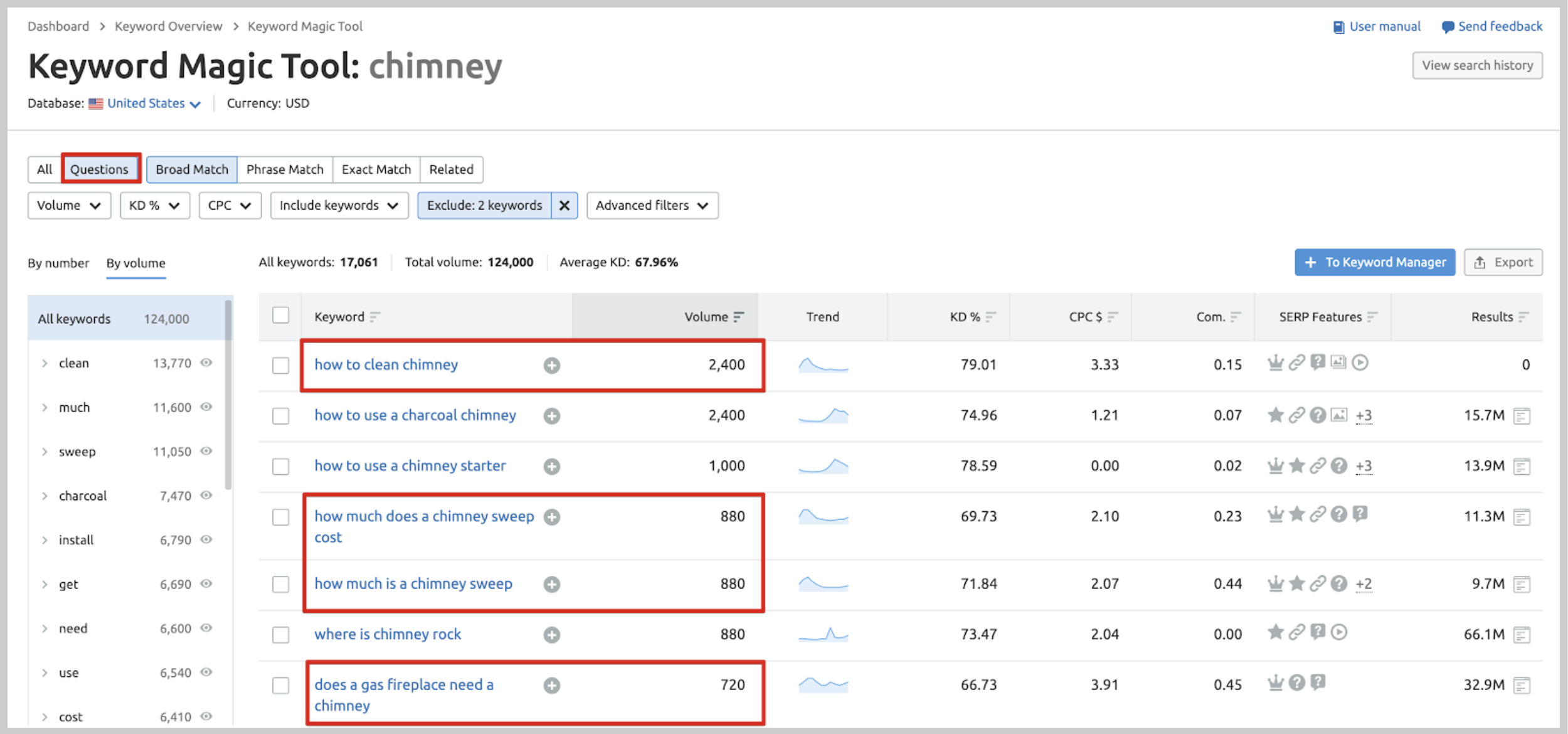
Task: Open View search history
Action: [x=1478, y=66]
